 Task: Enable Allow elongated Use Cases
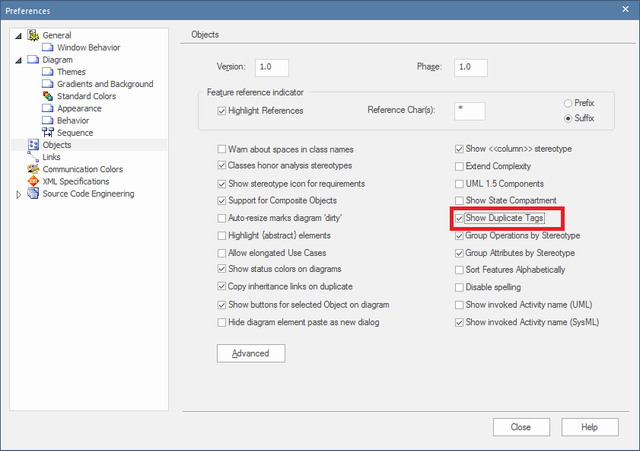point(222,253)
